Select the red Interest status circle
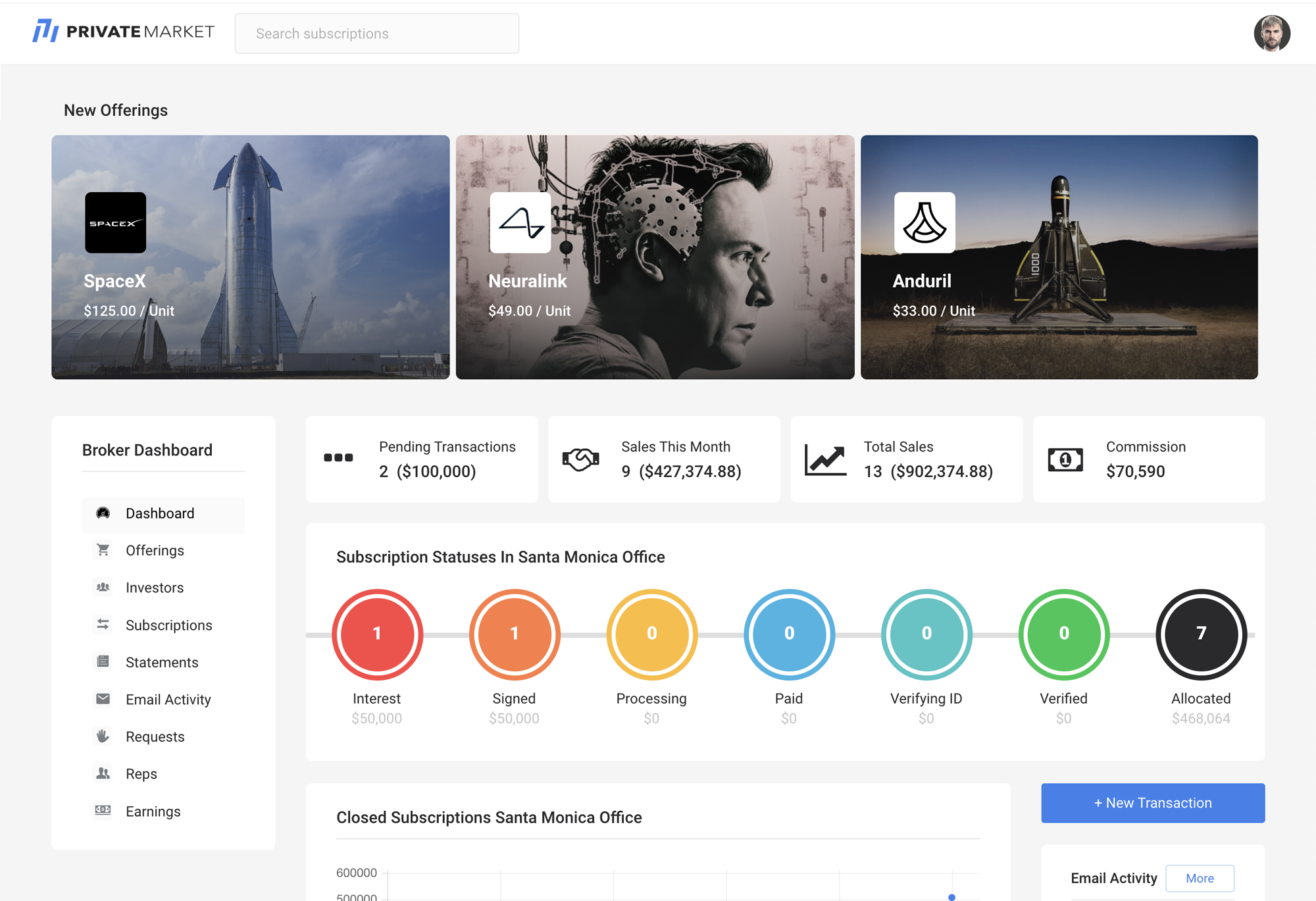Screen dimensions: 1316x901 (377, 634)
